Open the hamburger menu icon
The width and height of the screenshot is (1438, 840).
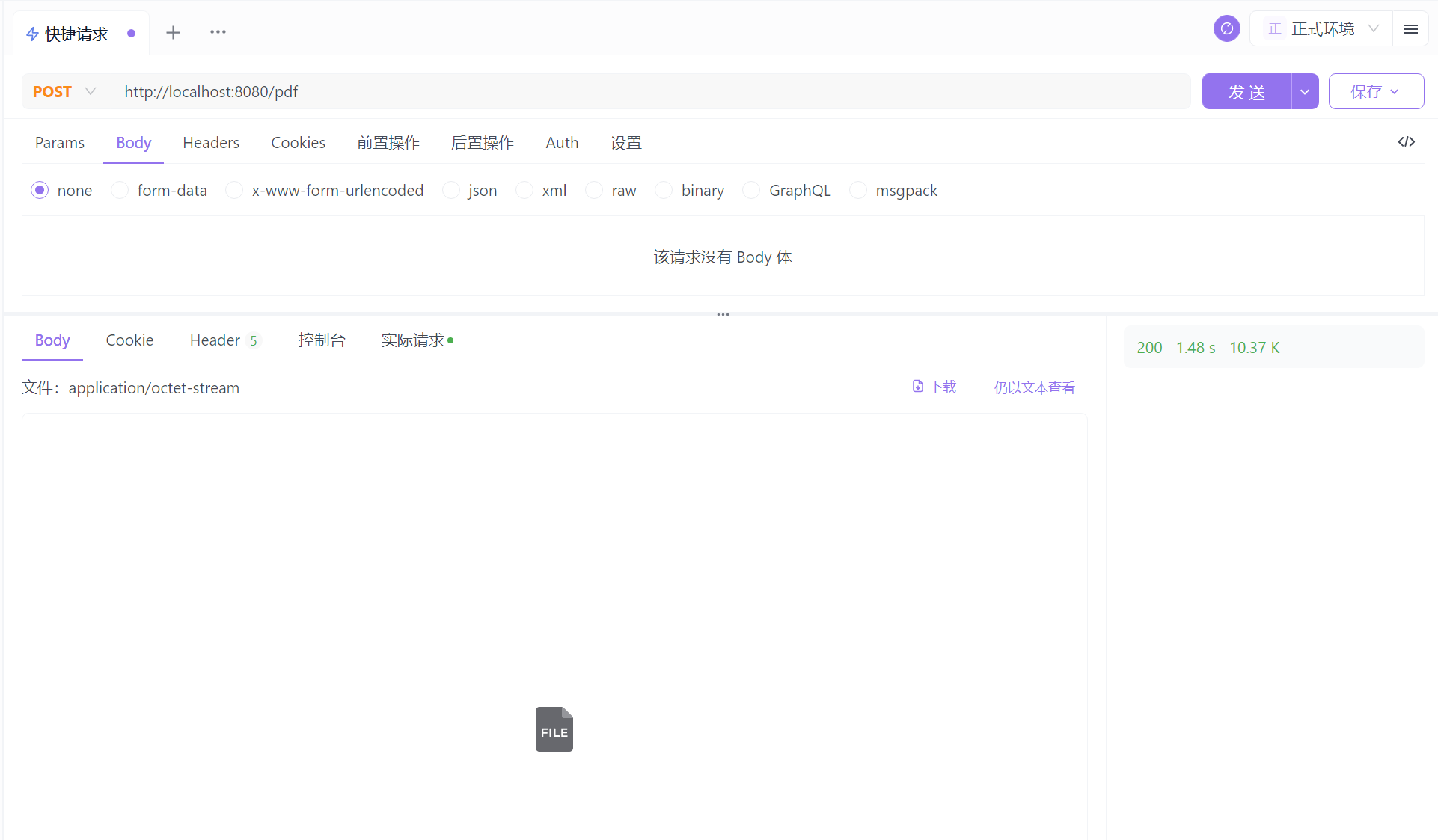coord(1410,29)
